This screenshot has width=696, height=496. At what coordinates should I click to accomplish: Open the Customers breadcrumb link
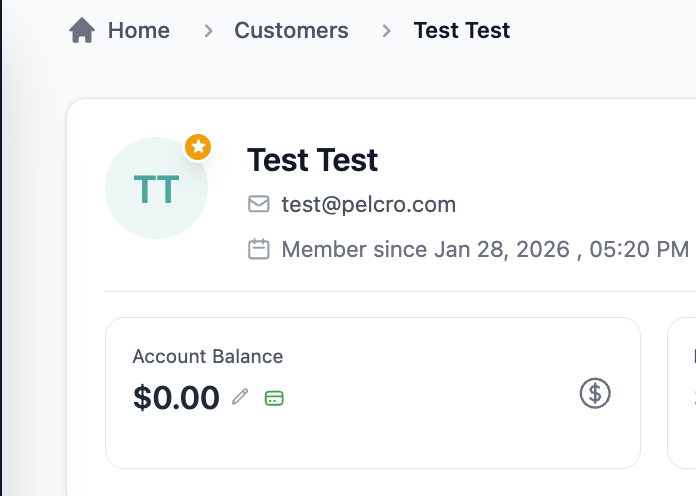coord(291,31)
